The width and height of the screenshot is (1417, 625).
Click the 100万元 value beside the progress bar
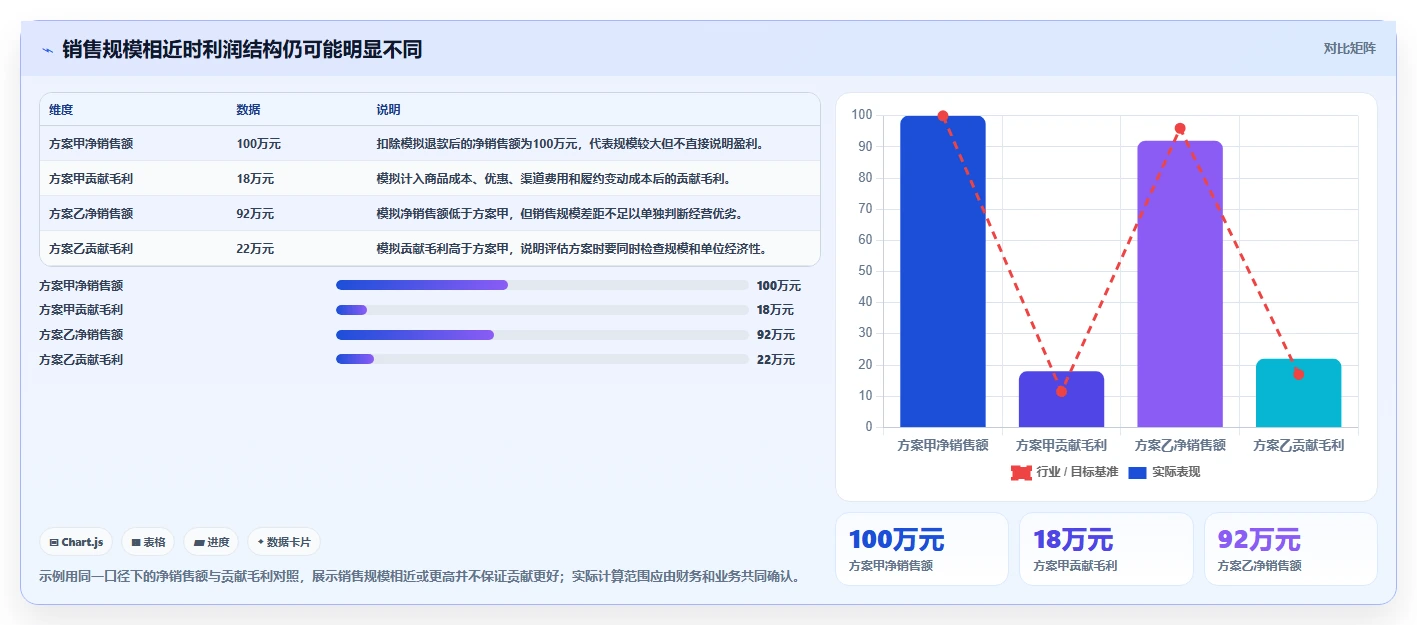(779, 286)
